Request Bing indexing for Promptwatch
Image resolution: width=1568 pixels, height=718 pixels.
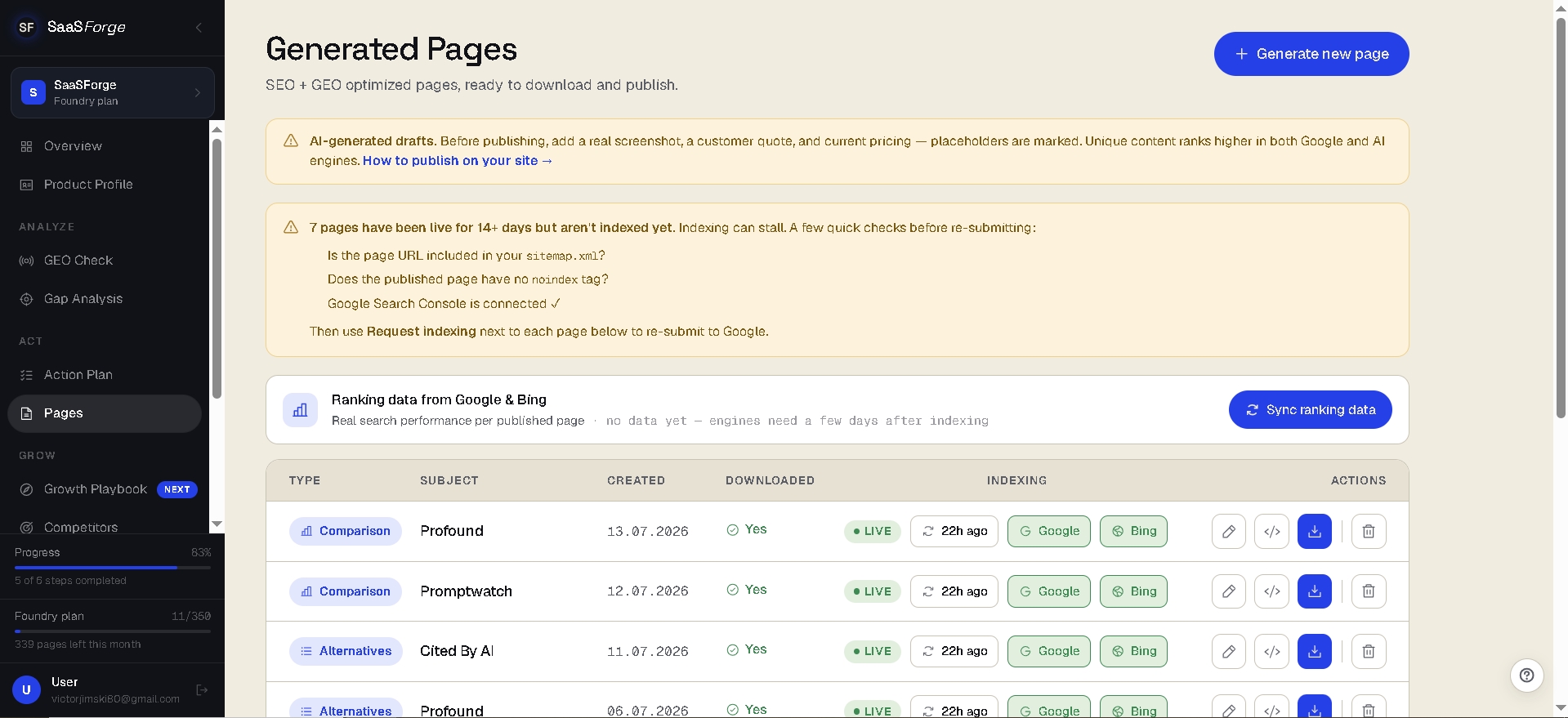[x=1133, y=591]
